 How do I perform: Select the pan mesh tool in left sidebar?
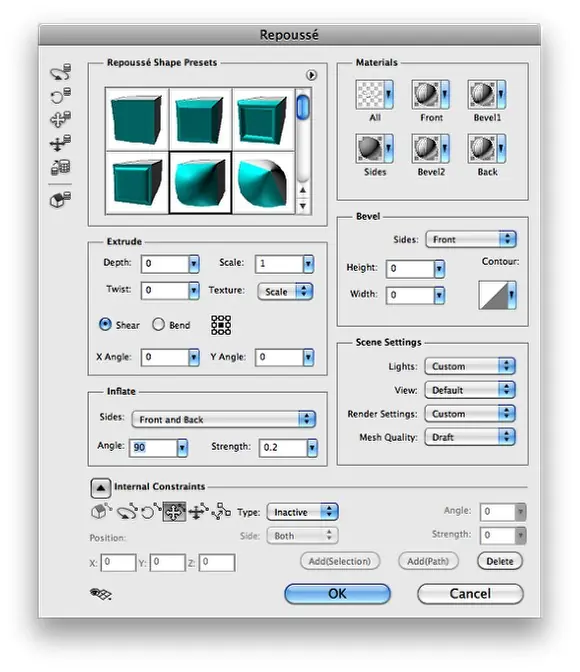pyautogui.click(x=60, y=119)
